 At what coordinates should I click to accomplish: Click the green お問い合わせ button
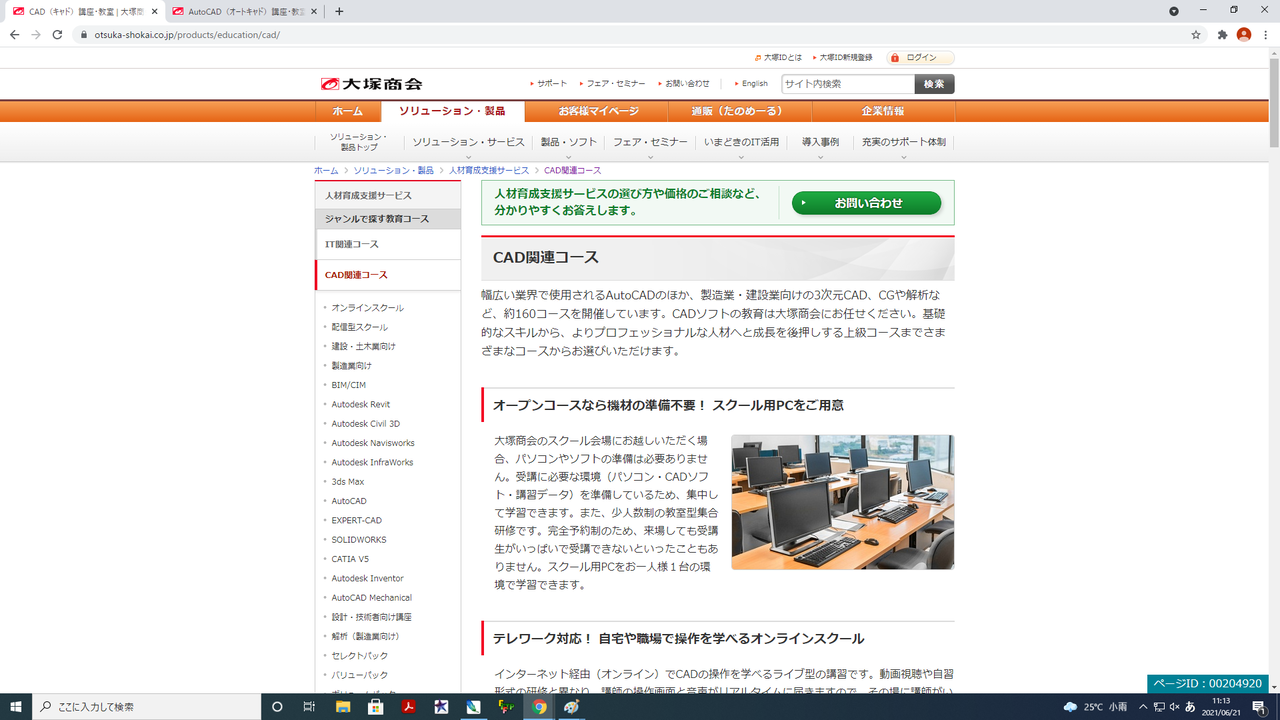pos(867,203)
